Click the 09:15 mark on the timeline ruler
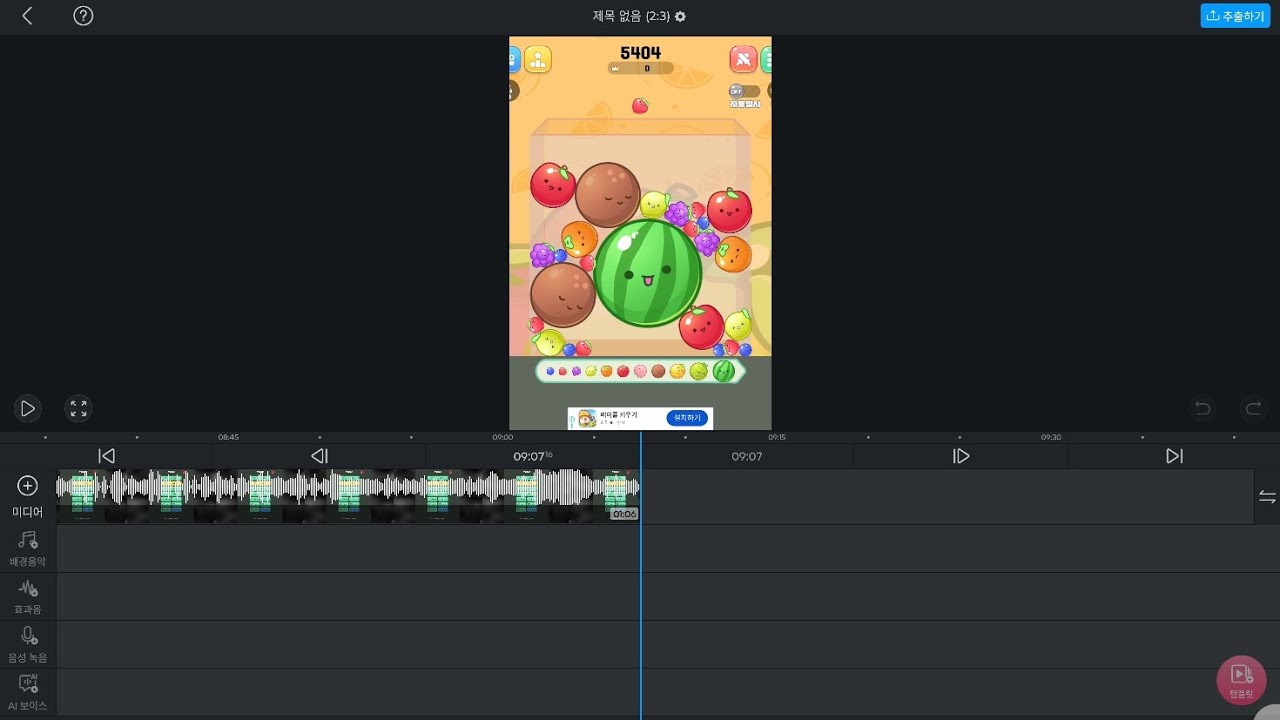1280x720 pixels. click(x=776, y=437)
